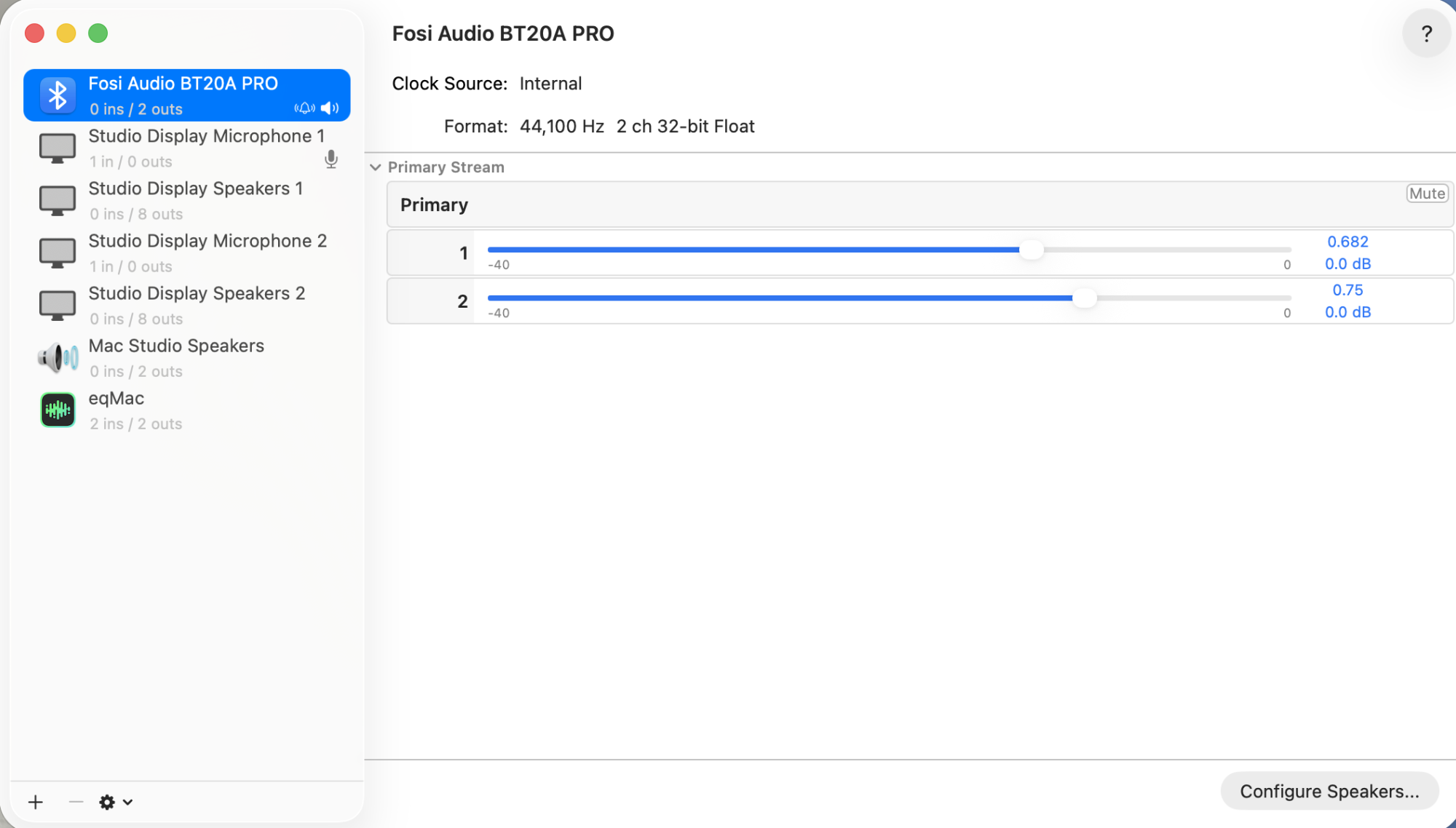Click the Bluetooth icon for Fosi Audio
This screenshot has height=828, width=1456.
pyautogui.click(x=58, y=95)
